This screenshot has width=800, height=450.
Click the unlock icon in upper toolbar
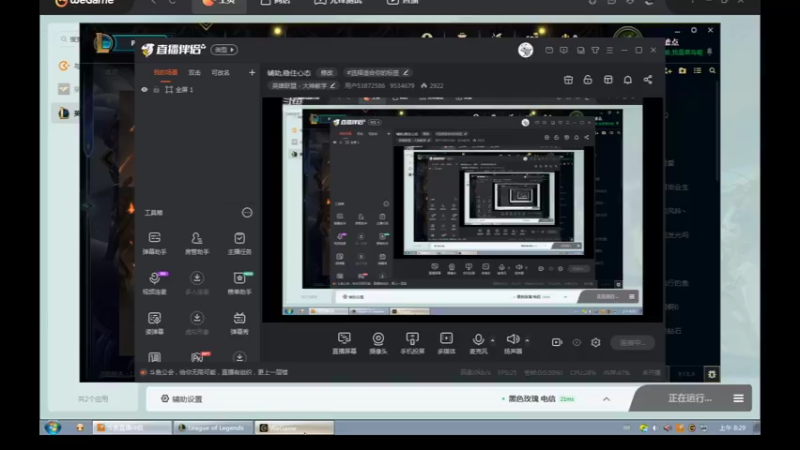[588, 80]
